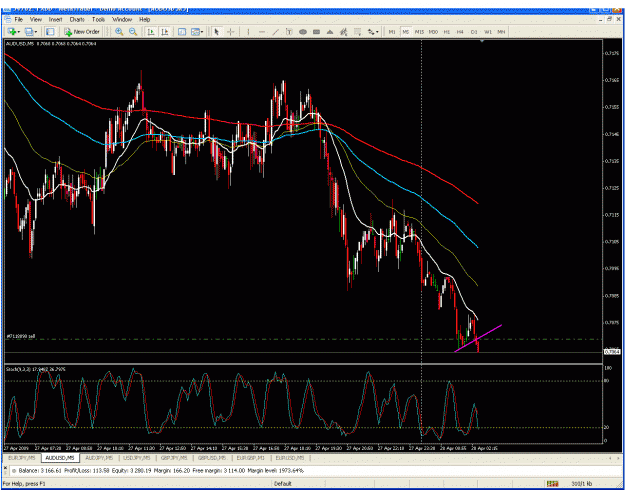Click the AUDUSD,M5 chart header label

click(x=51, y=43)
